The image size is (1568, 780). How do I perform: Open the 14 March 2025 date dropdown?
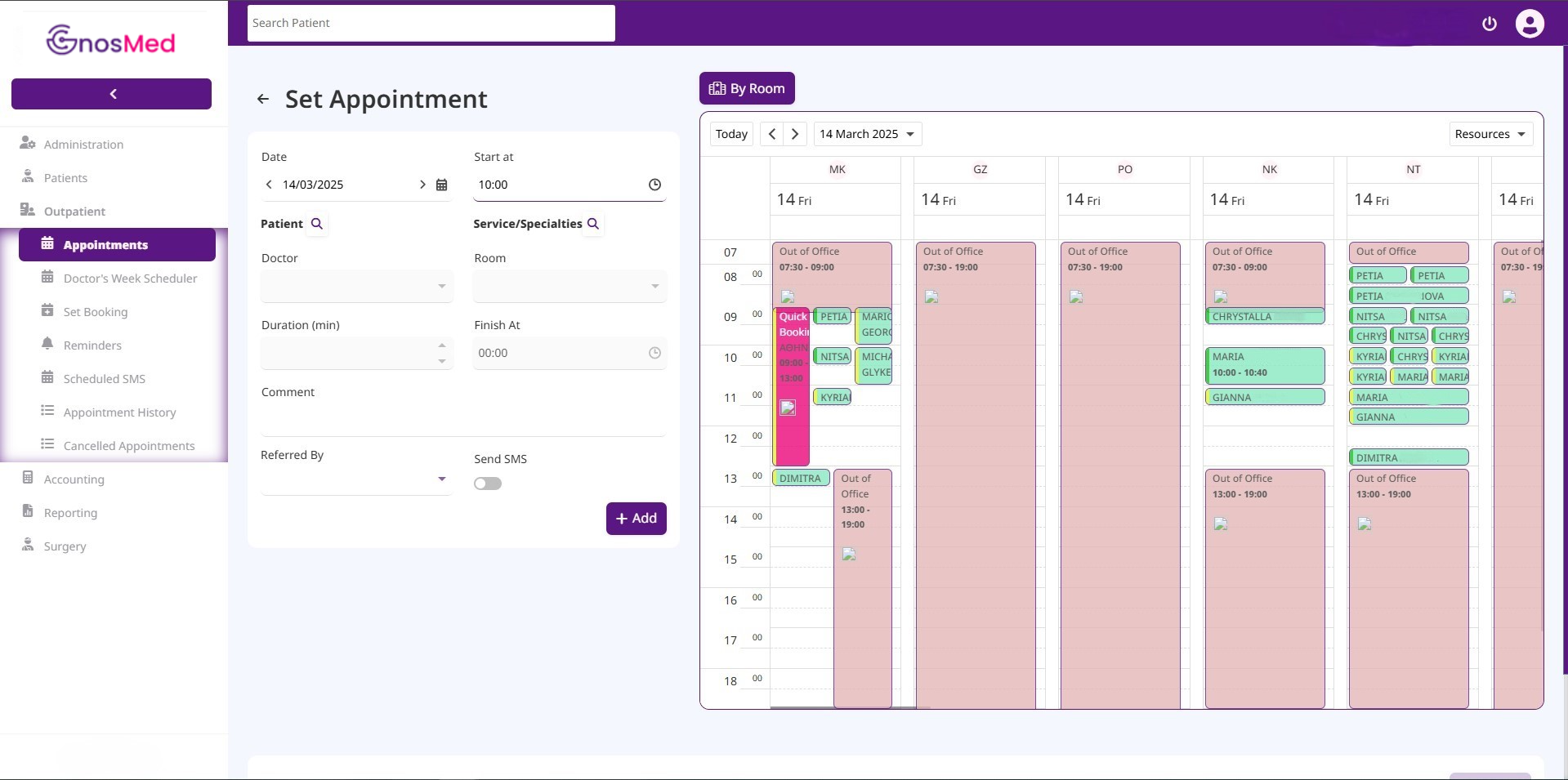(x=867, y=134)
